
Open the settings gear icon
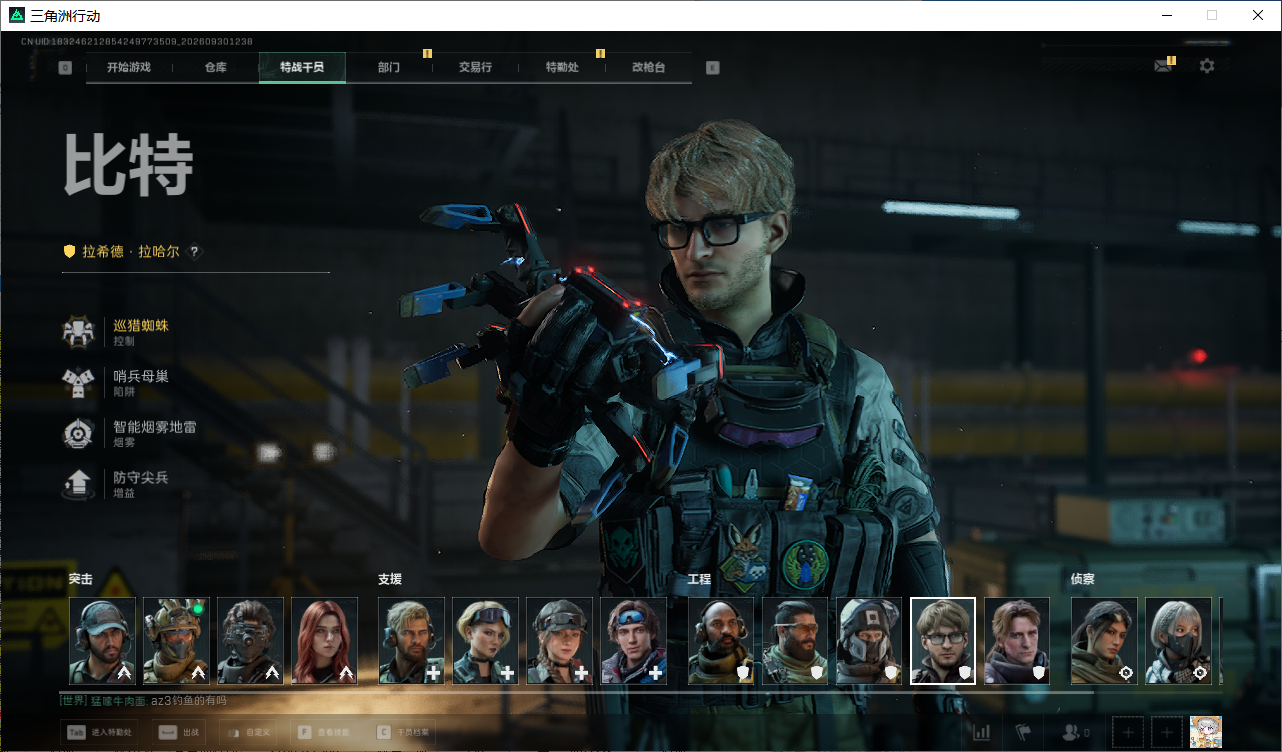coord(1207,66)
